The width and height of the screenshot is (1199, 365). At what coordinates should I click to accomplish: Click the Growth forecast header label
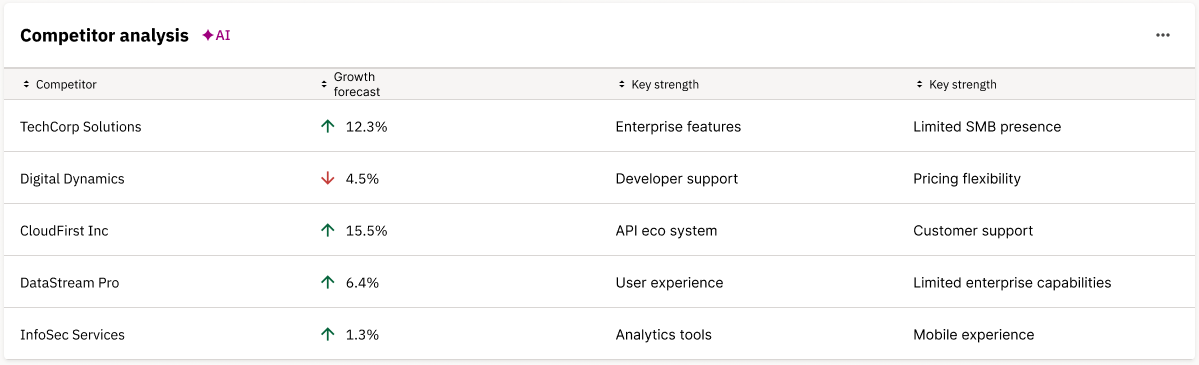click(x=357, y=84)
